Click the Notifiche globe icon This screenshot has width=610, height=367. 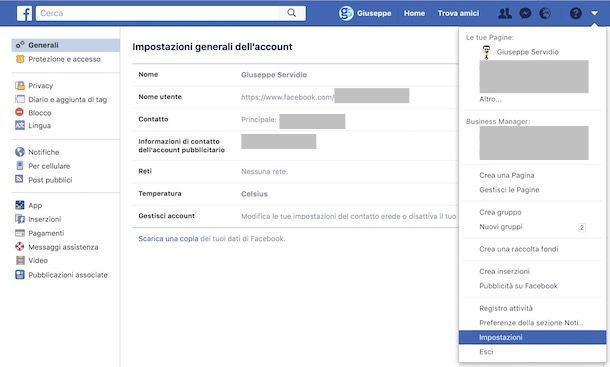pyautogui.click(x=20, y=152)
